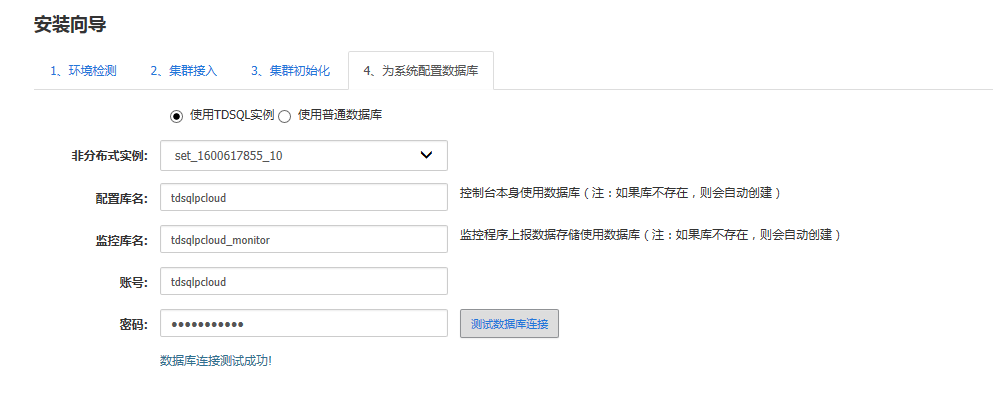Focus the 密码 password field
This screenshot has width=993, height=416.
pyautogui.click(x=303, y=324)
